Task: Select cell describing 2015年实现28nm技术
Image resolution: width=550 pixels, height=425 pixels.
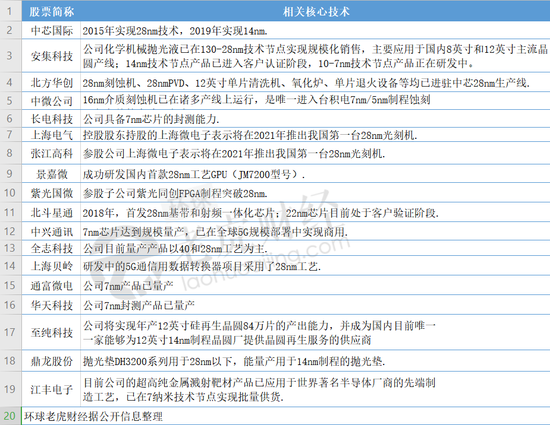Action: (315, 31)
